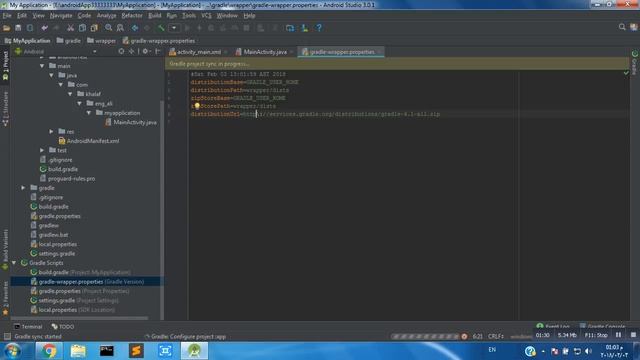Click the Save All toolbar icon
The image size is (640, 360).
pos(18,28)
